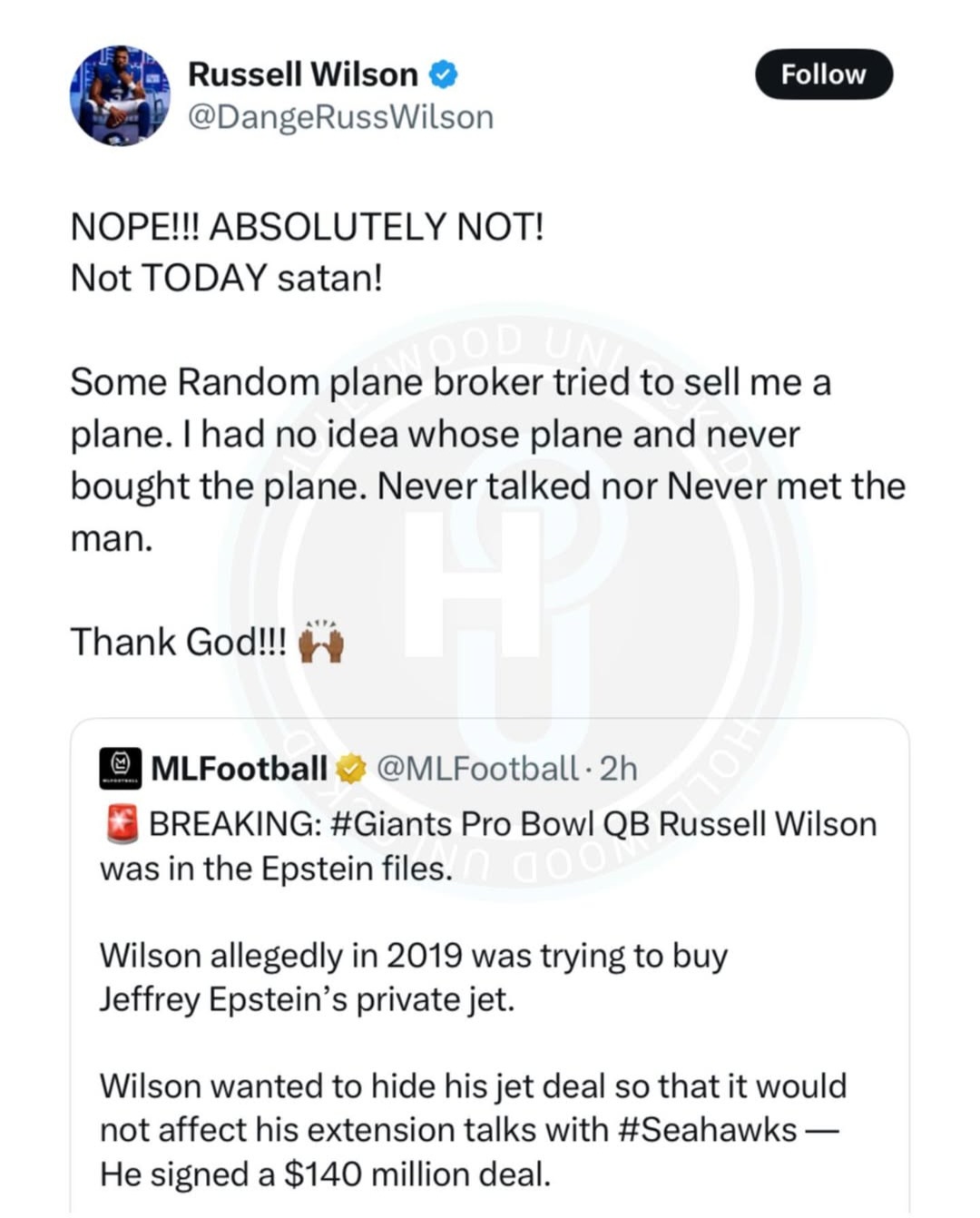
Task: Visit the @DangeRussWilson handle
Action: pos(340,118)
